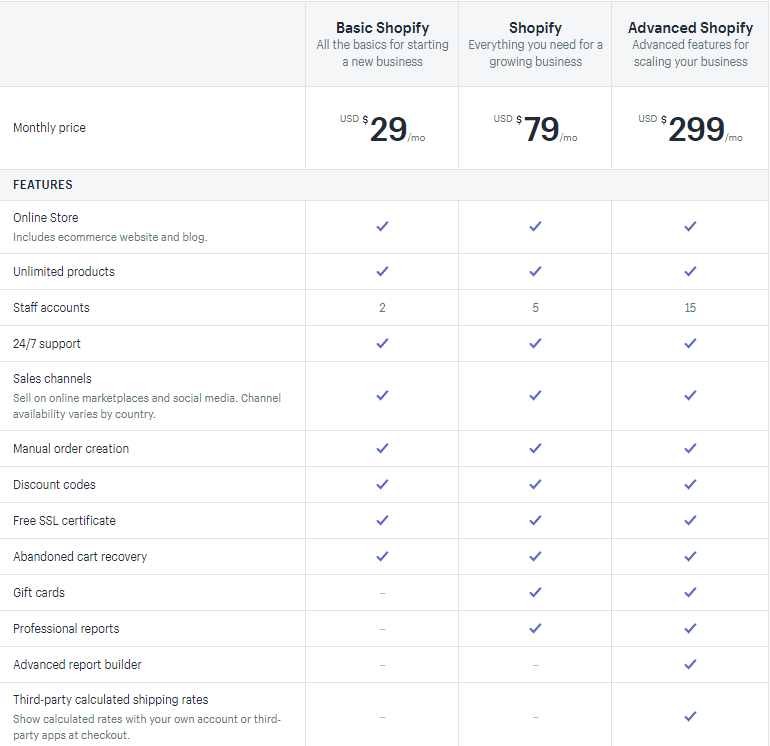Click the Staff accounts value 15
This screenshot has height=746, width=770.
690,307
